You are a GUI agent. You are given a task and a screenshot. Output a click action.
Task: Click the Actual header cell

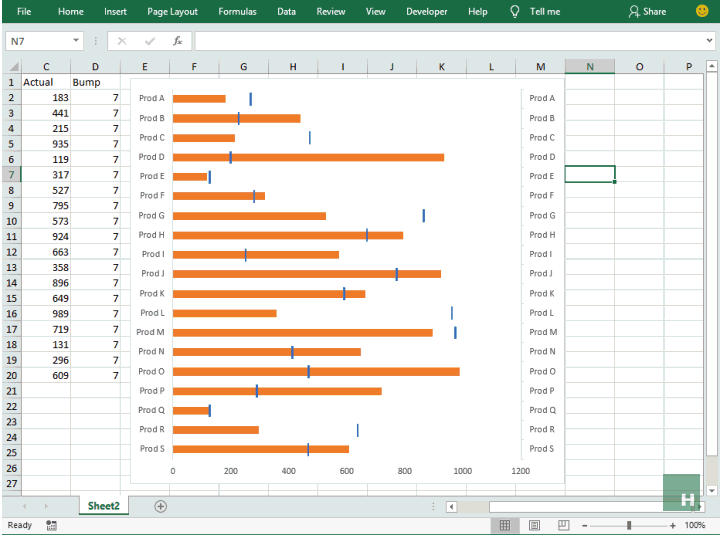[46, 82]
